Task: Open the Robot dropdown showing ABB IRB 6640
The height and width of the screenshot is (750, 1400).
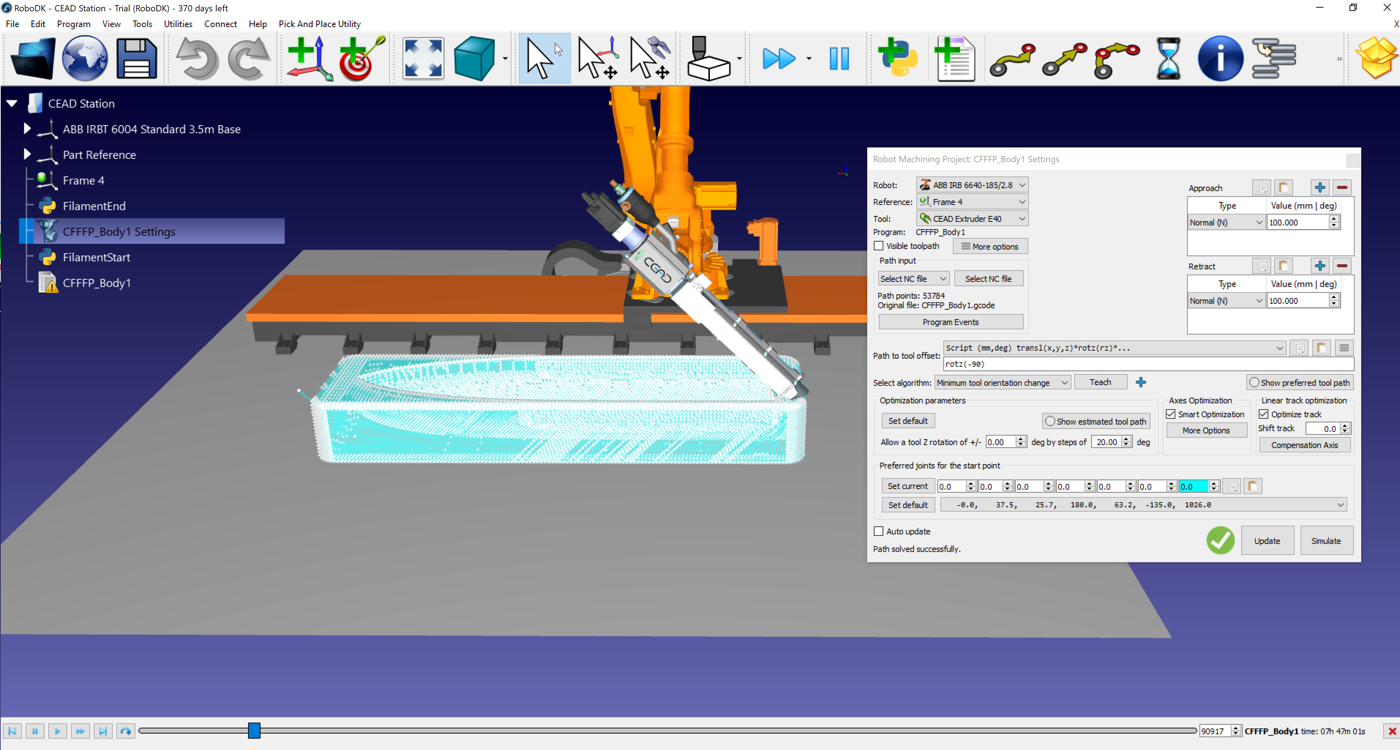Action: coord(972,184)
